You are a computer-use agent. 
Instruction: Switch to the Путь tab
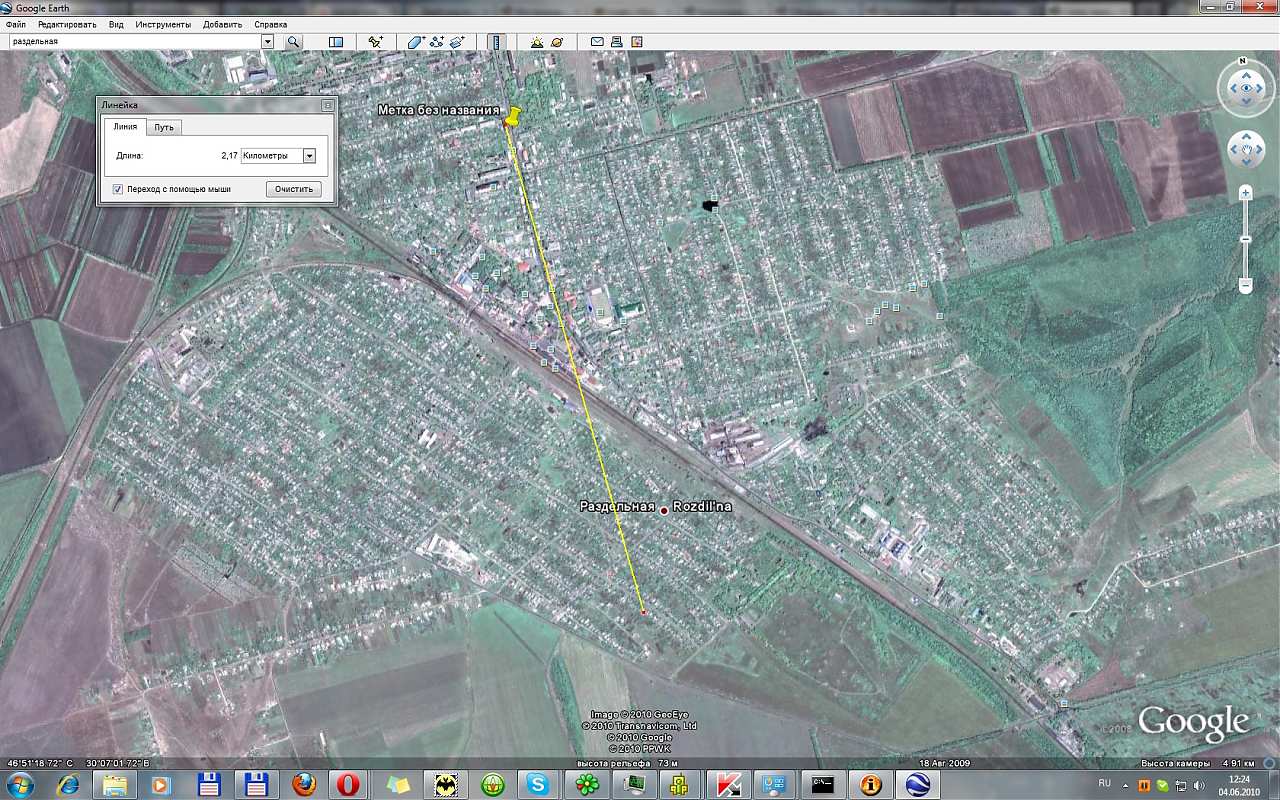[x=163, y=127]
